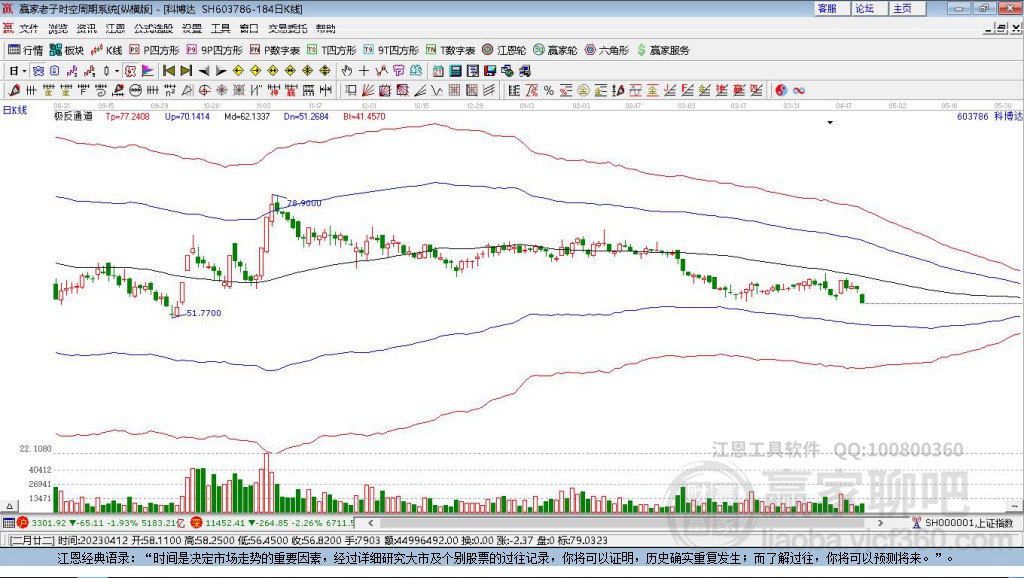Open the 文件 menu
Viewport: 1024px width, 578px height.
point(29,28)
